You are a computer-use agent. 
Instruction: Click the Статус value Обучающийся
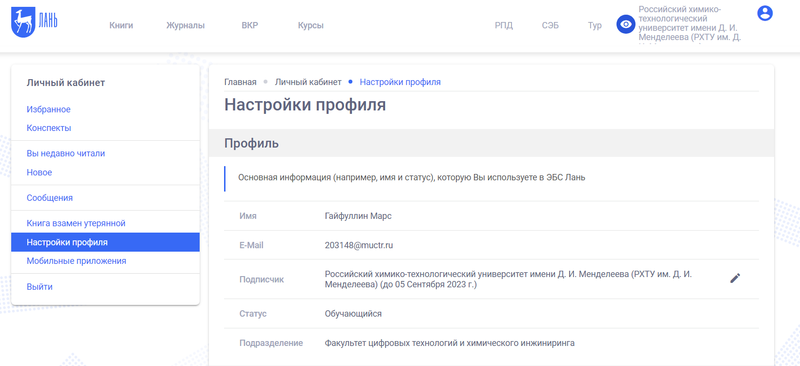[x=353, y=313]
